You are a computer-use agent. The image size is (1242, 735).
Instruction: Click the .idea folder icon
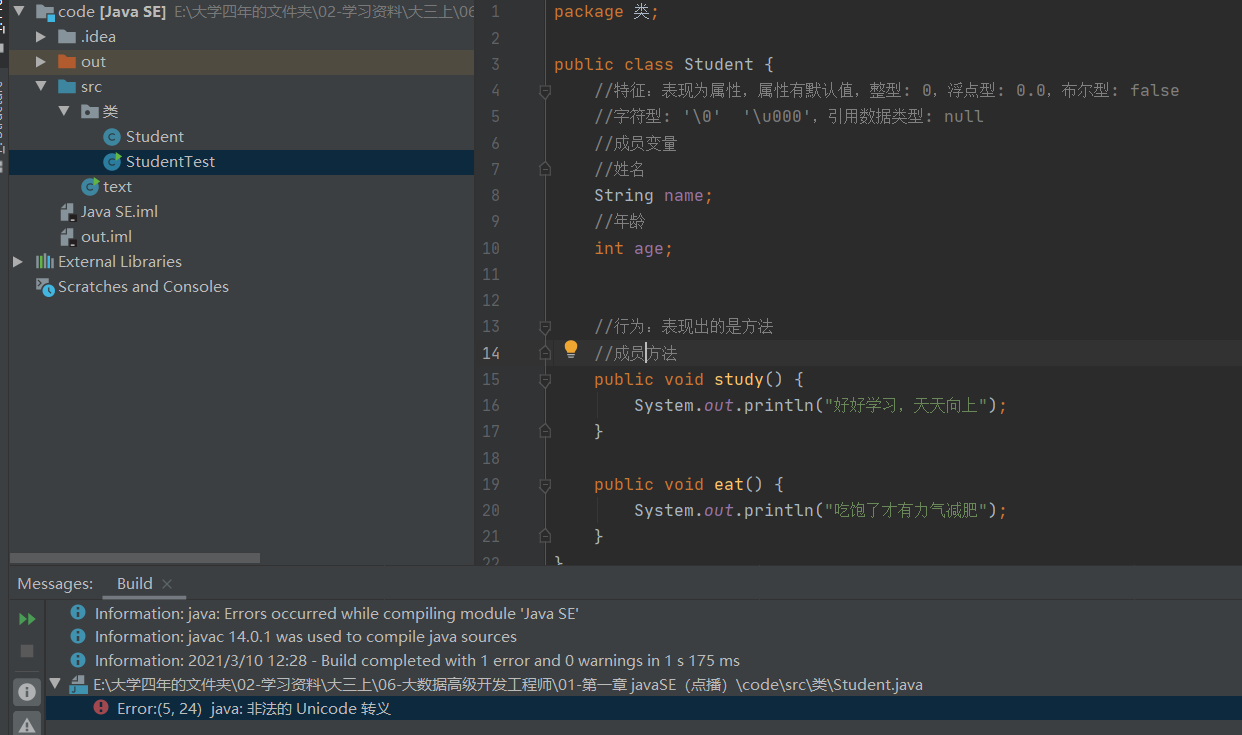coord(67,37)
